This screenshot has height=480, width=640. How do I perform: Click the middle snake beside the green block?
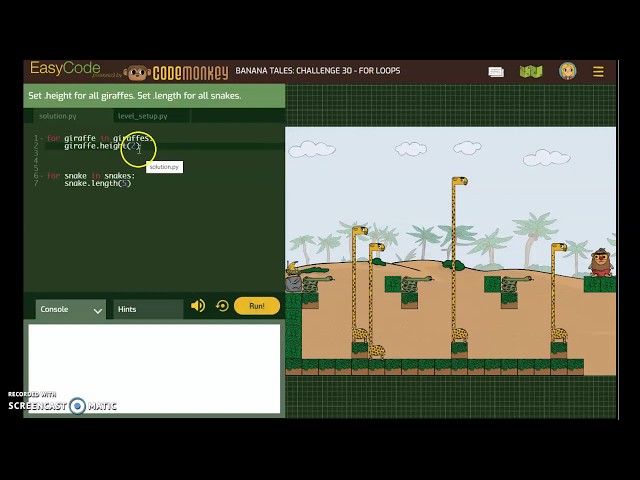click(416, 284)
